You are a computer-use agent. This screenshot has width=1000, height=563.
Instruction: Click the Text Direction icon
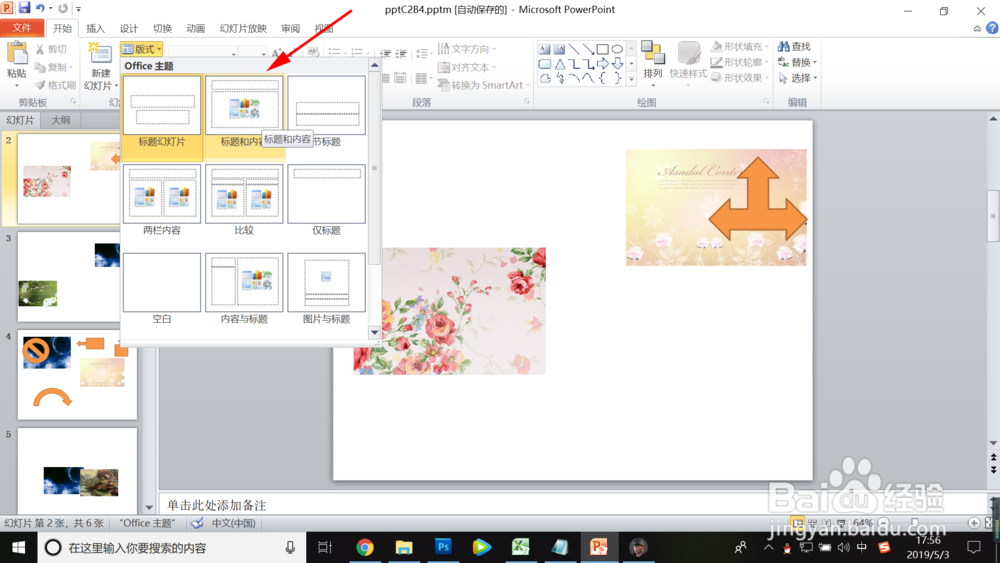point(444,48)
